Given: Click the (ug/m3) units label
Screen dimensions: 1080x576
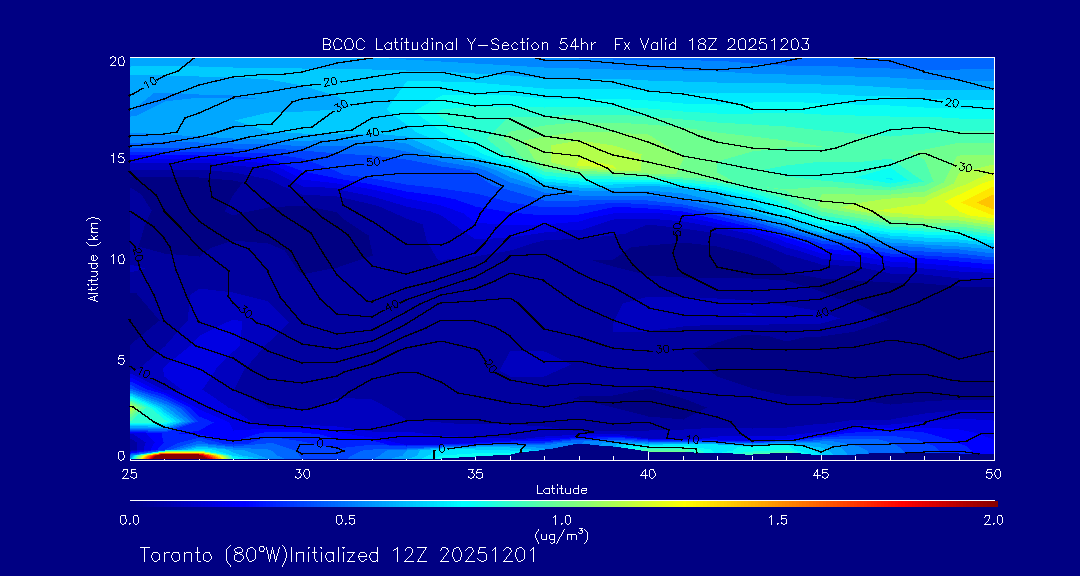Looking at the screenshot, I should click(x=561, y=535).
